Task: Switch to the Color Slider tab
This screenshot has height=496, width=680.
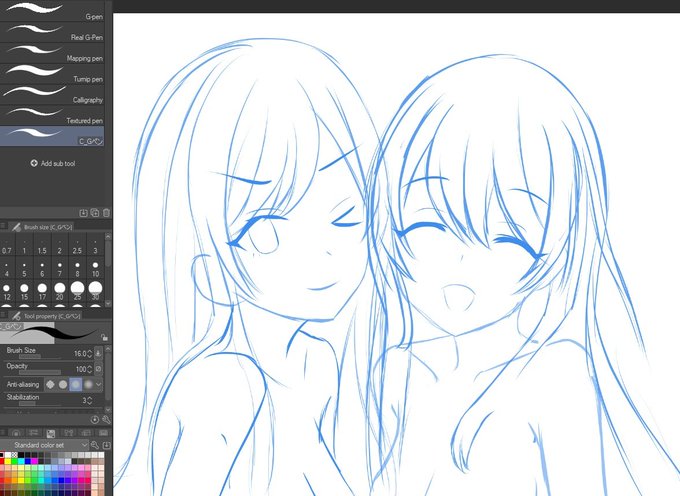Action: [33, 433]
